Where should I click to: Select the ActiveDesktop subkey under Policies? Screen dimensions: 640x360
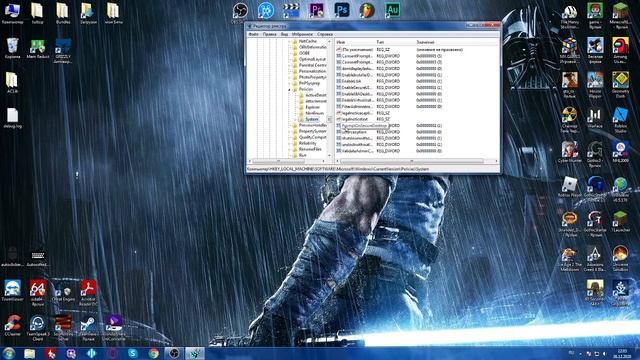click(316, 95)
